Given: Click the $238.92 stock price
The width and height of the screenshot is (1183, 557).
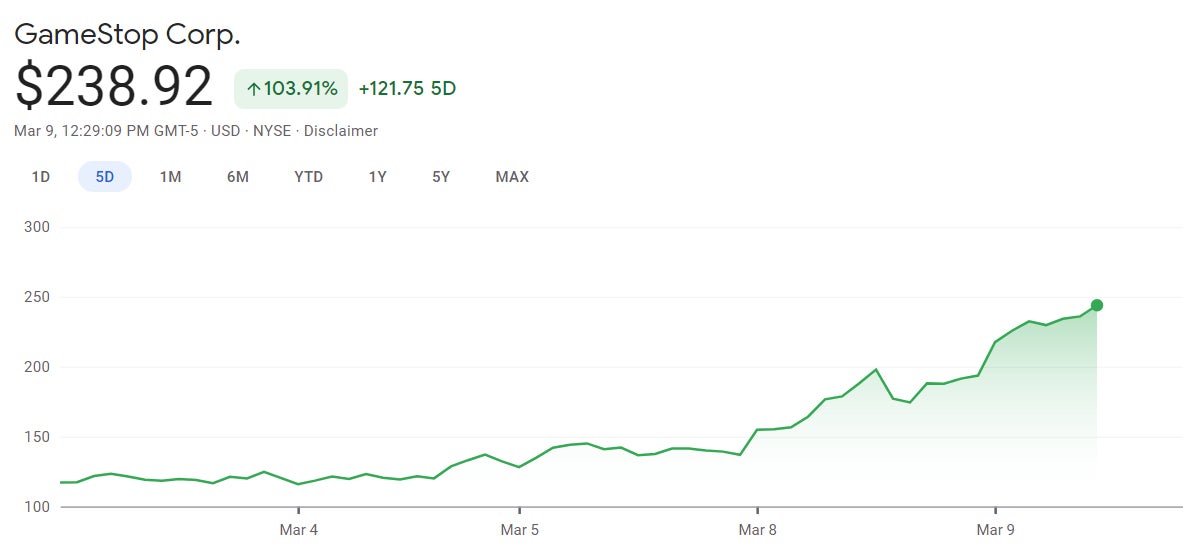Looking at the screenshot, I should pyautogui.click(x=114, y=87).
